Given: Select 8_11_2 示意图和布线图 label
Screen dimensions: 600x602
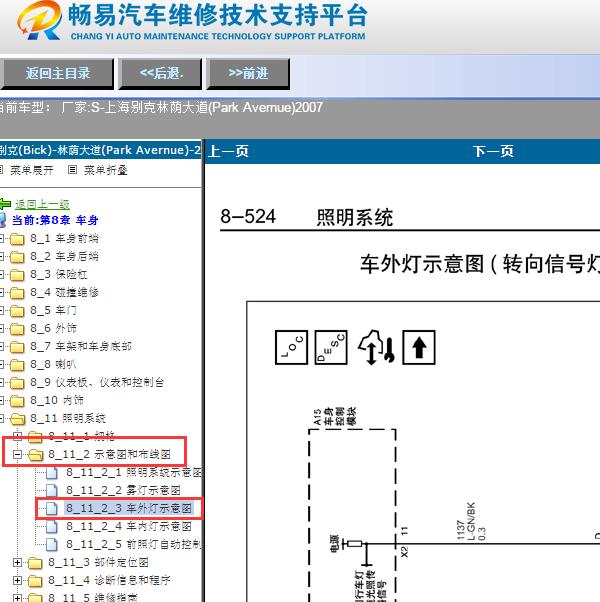Looking at the screenshot, I should pos(109,455).
